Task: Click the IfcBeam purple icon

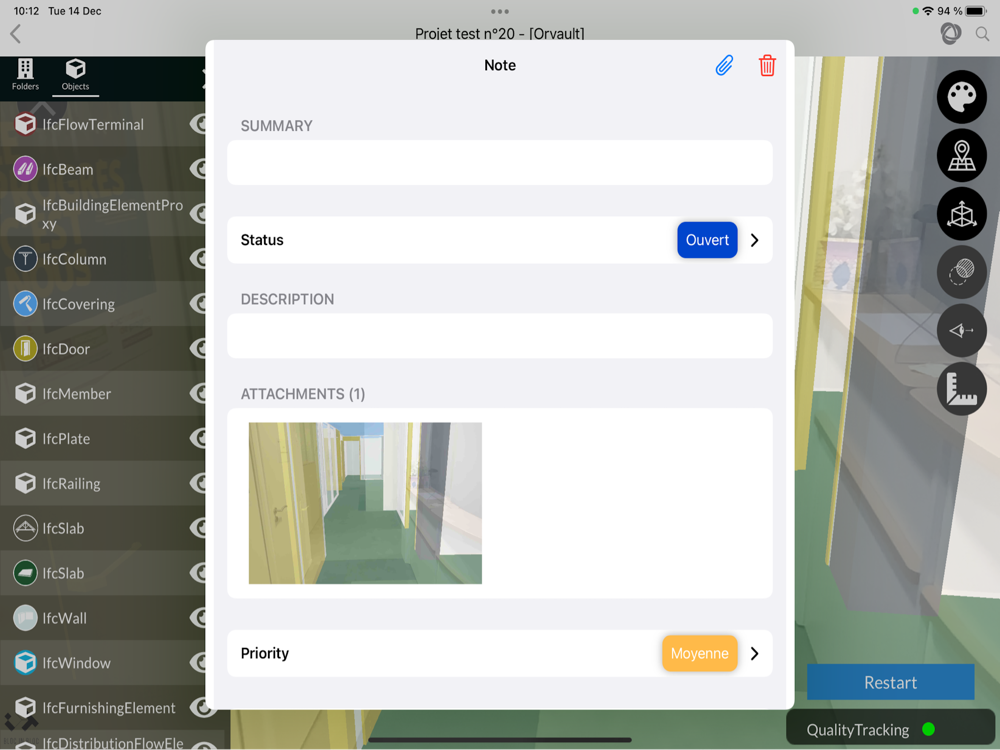Action: (x=26, y=169)
